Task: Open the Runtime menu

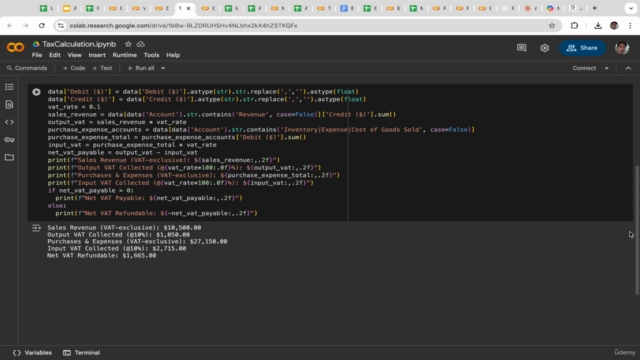Action: click(124, 55)
